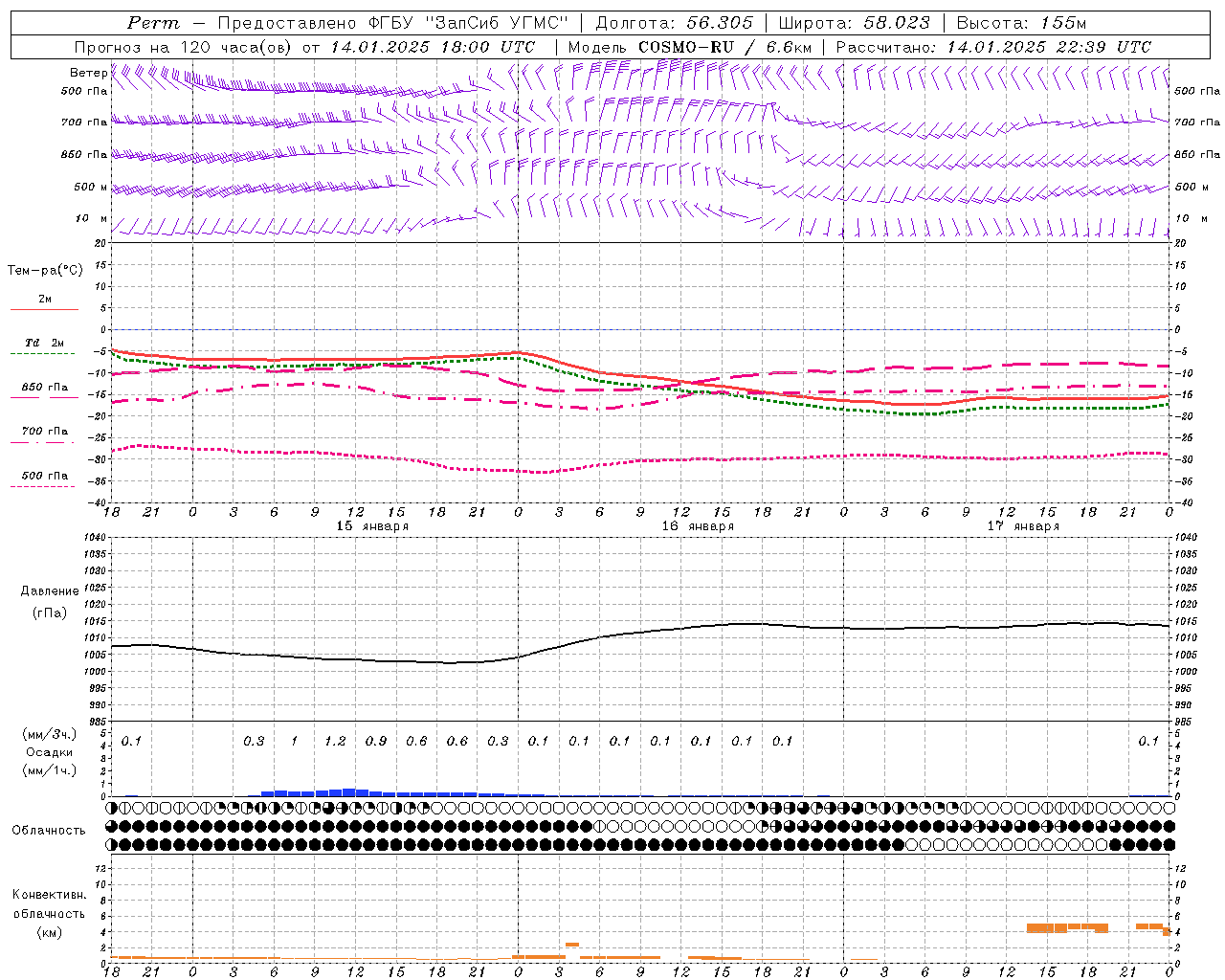Click the station name "Perm" in header

click(153, 23)
